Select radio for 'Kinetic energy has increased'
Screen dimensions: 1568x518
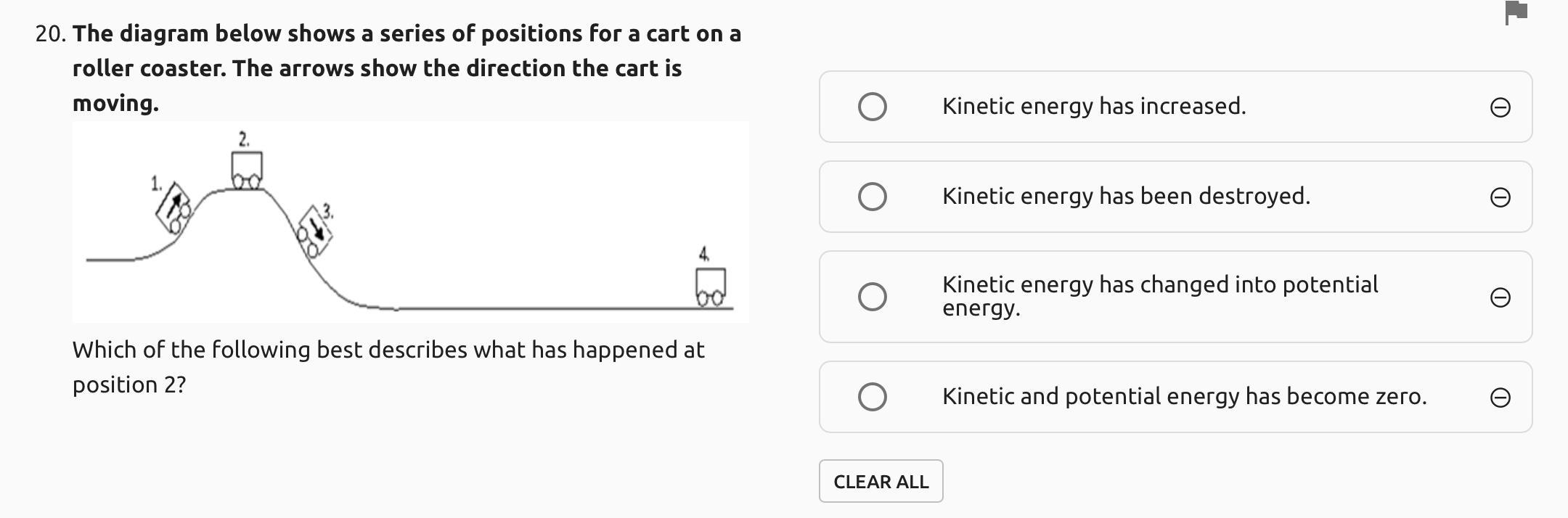tap(872, 107)
